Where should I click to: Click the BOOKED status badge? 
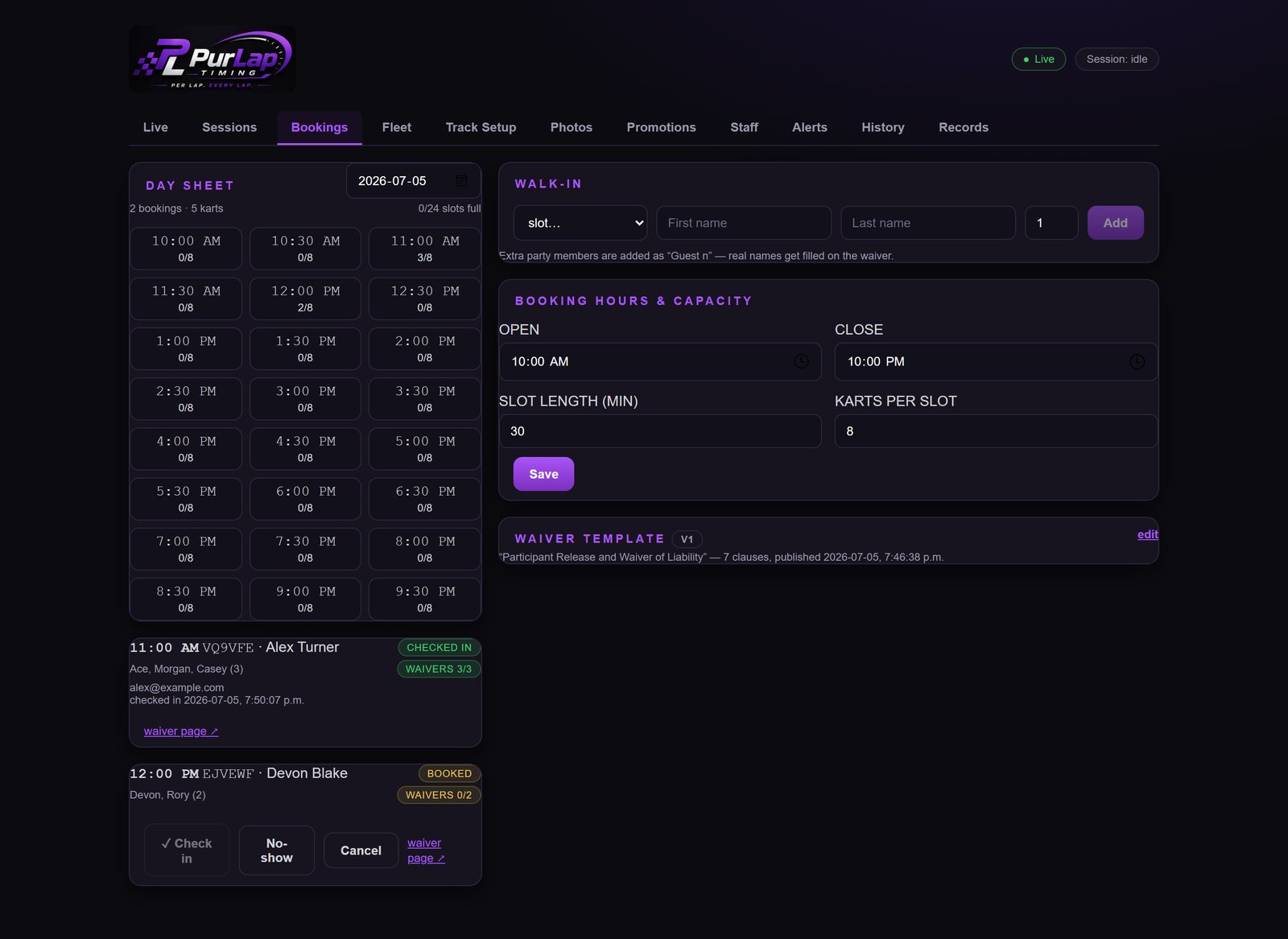click(449, 773)
